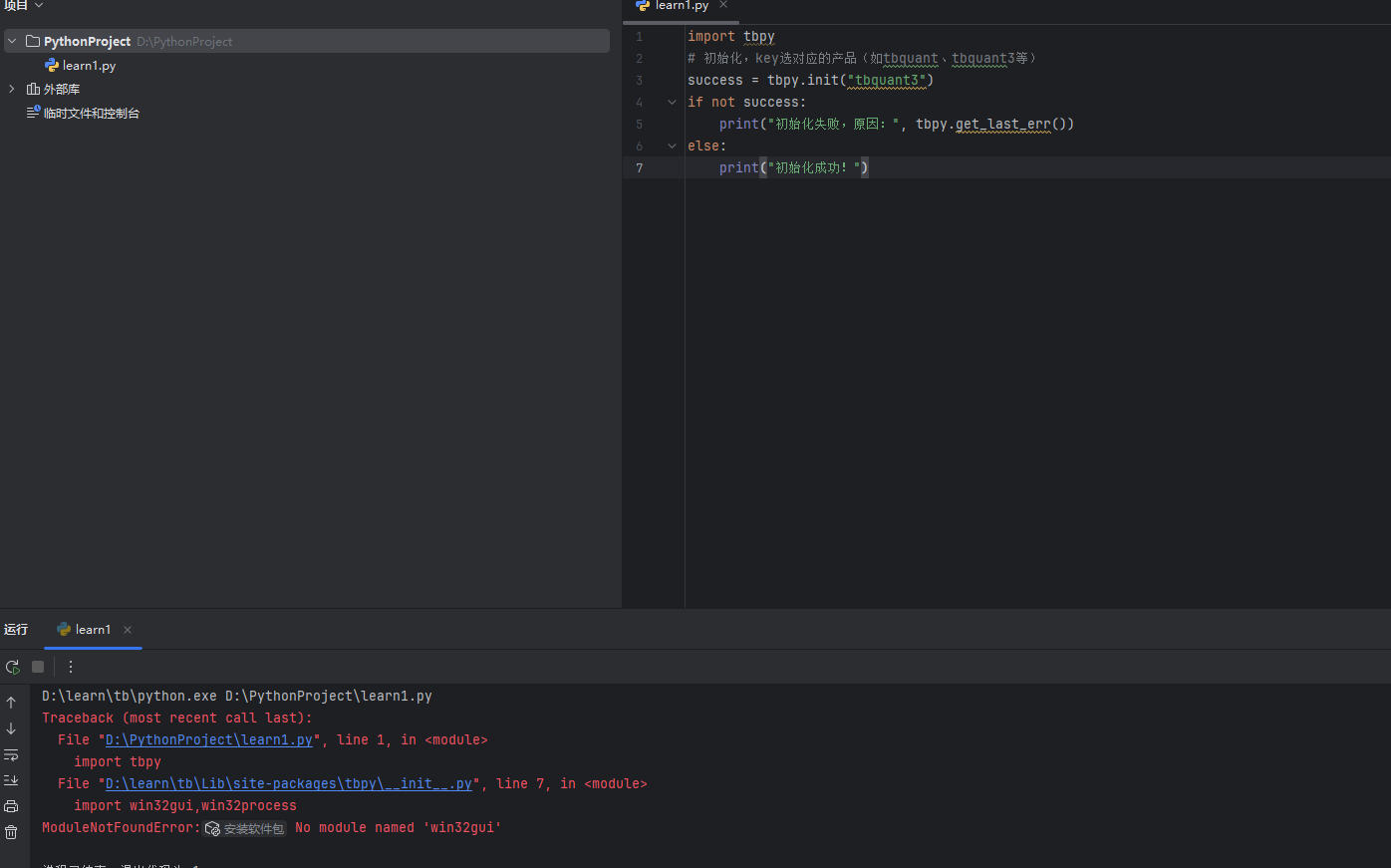Toggle soft-wrap in the run console
Viewport: 1391px width, 868px height.
pyautogui.click(x=11, y=754)
